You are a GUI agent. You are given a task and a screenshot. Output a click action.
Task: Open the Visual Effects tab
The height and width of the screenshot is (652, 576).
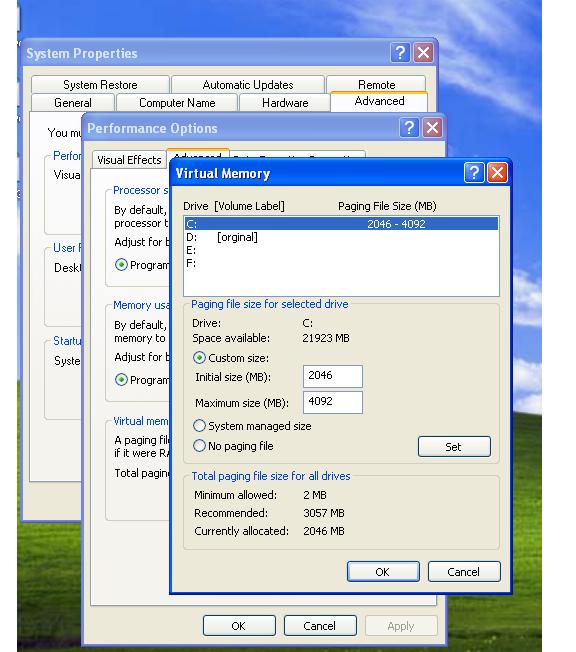click(129, 160)
